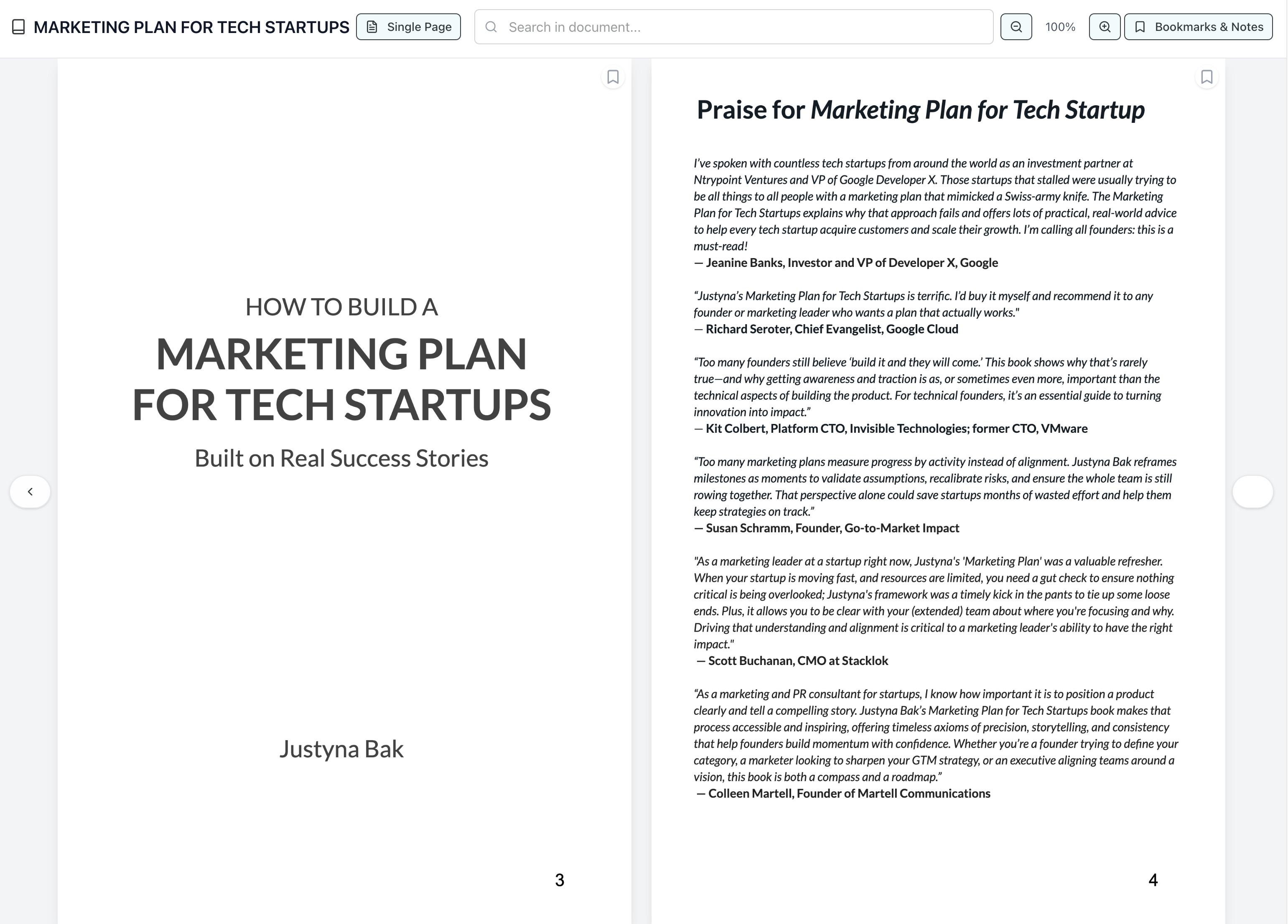
Task: Zoom in with the plus magnifier icon
Action: [x=1105, y=27]
